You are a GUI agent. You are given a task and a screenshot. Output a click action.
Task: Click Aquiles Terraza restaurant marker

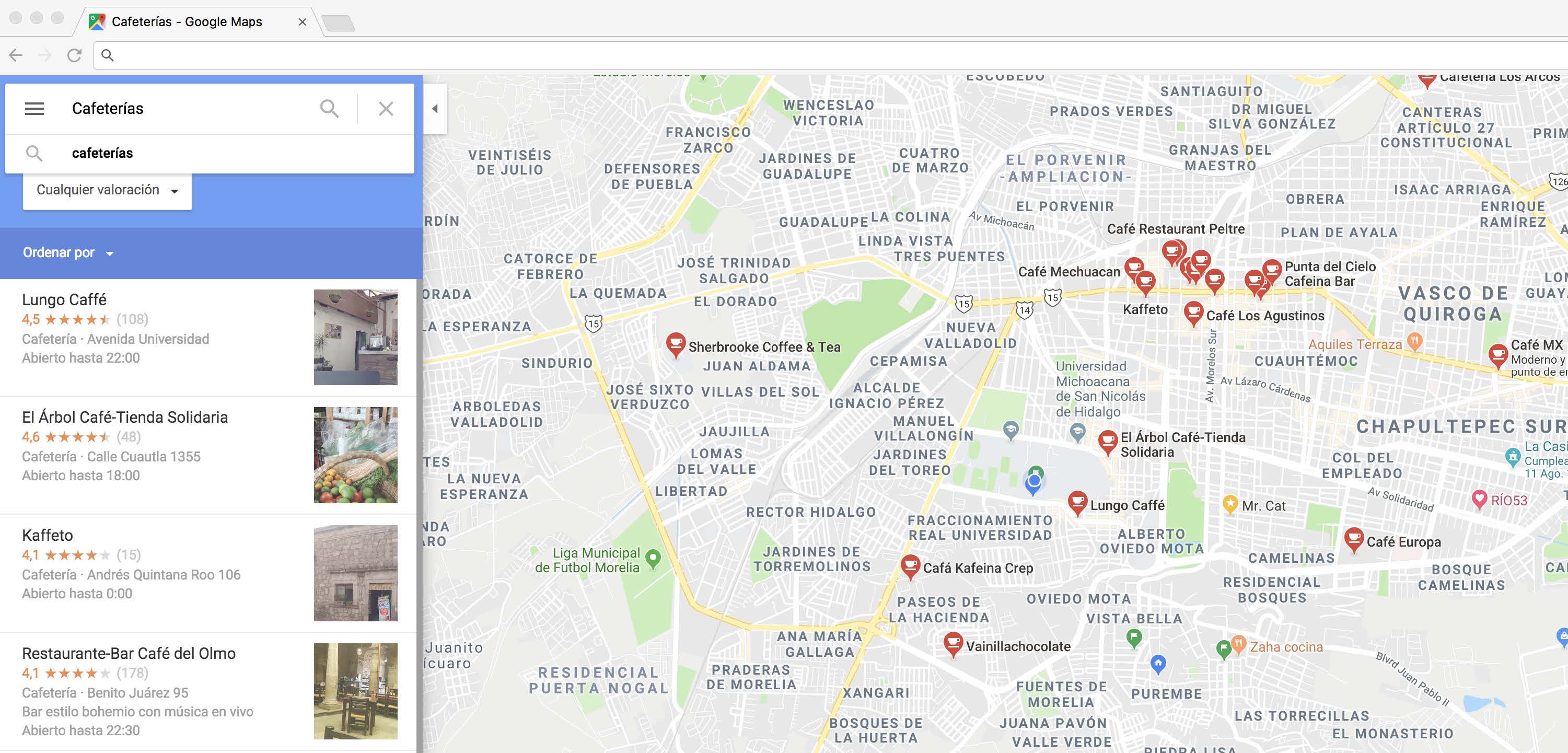(1415, 342)
